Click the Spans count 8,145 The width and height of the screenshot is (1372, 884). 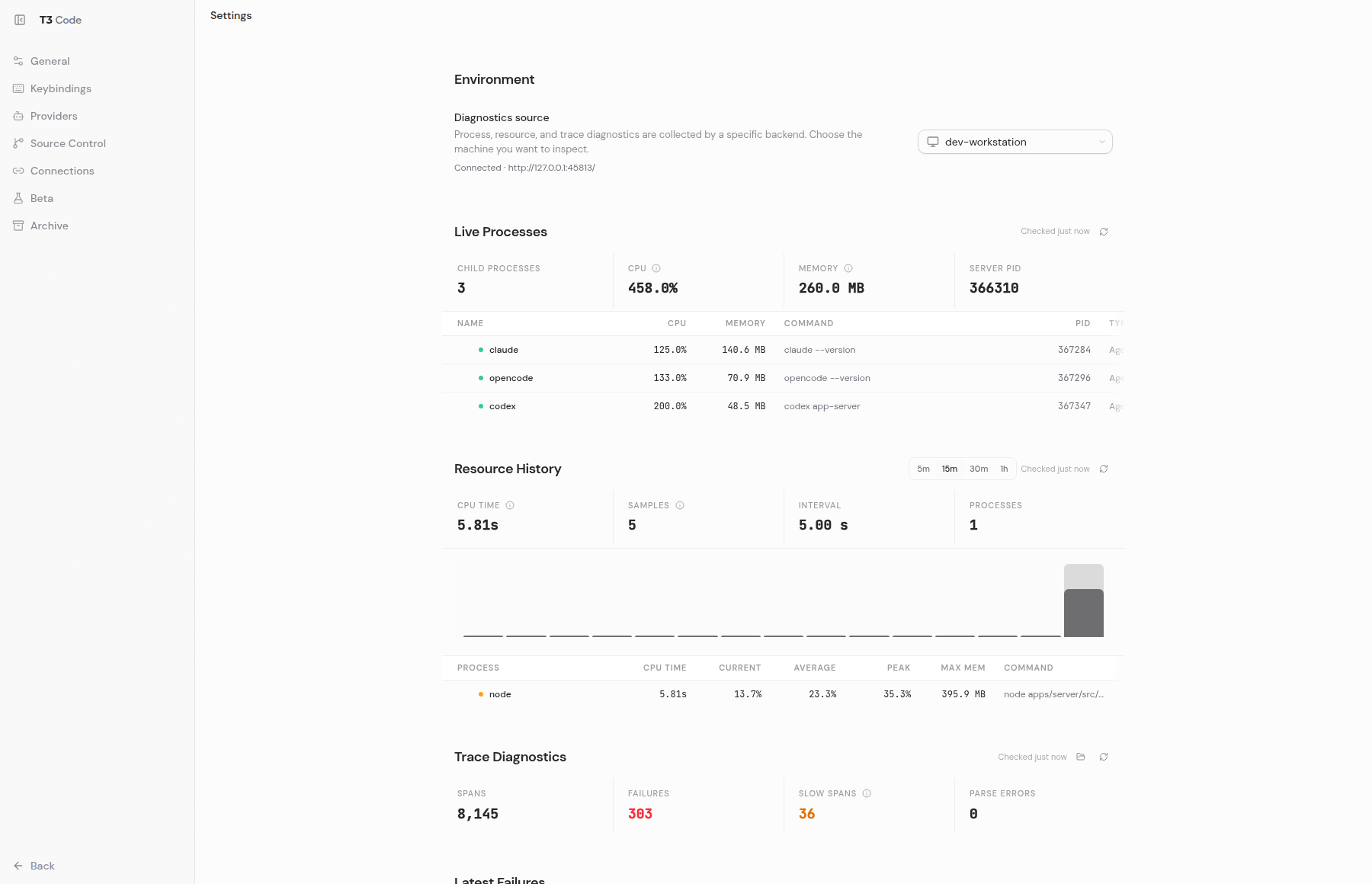(478, 814)
